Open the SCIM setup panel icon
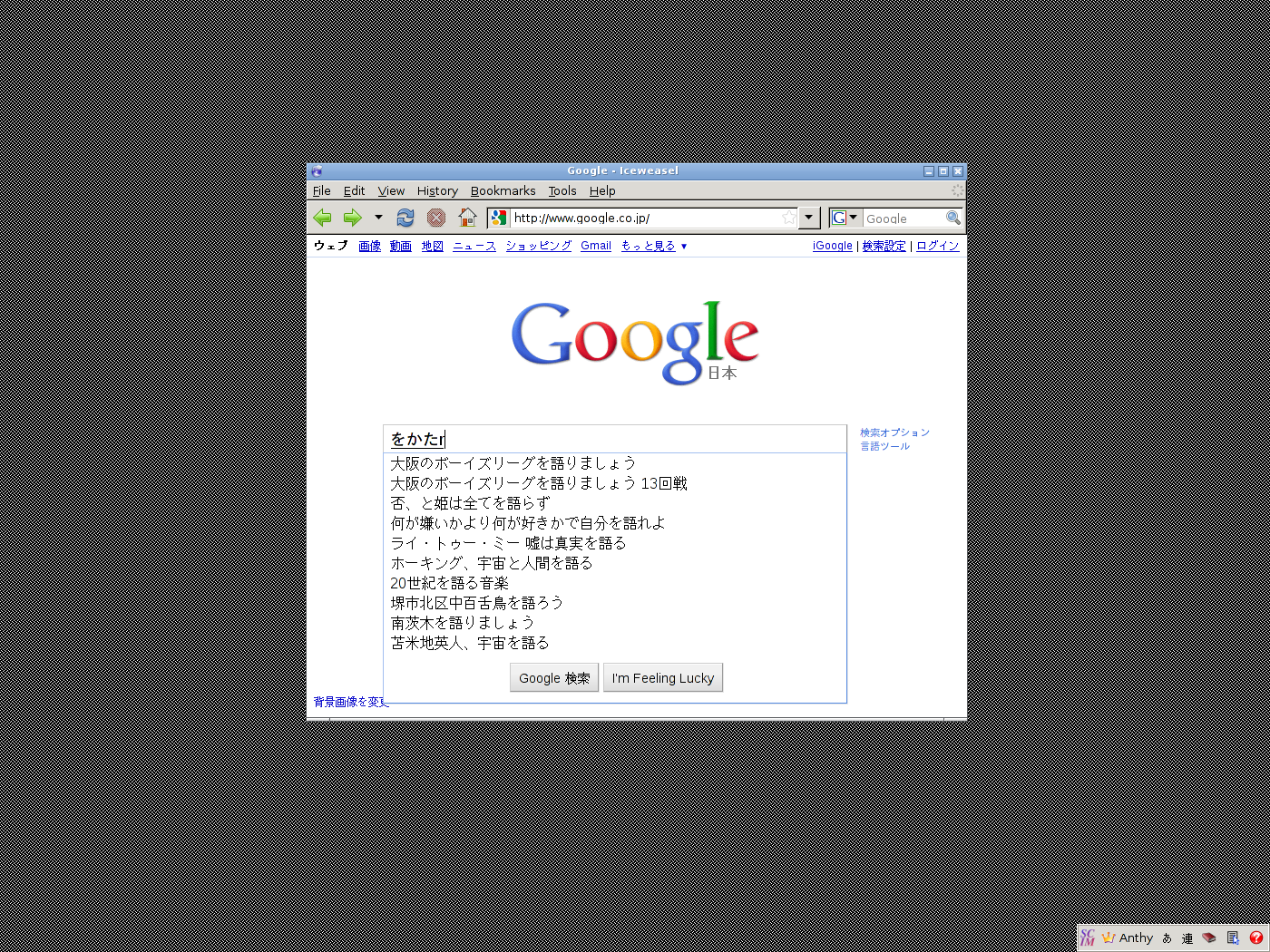Image resolution: width=1270 pixels, height=952 pixels. click(1233, 937)
